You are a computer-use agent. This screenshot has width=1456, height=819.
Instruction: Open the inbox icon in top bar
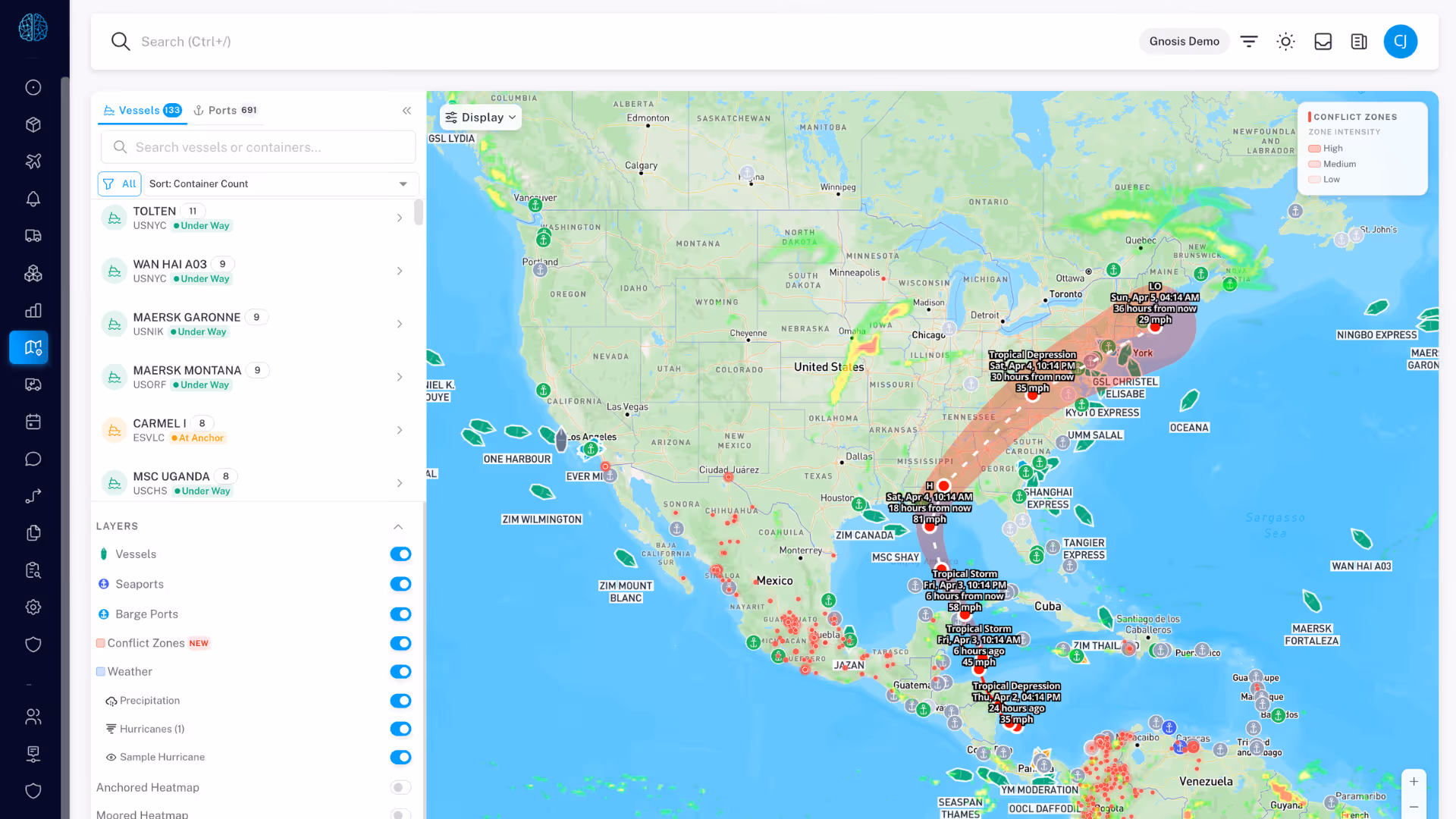[1323, 42]
